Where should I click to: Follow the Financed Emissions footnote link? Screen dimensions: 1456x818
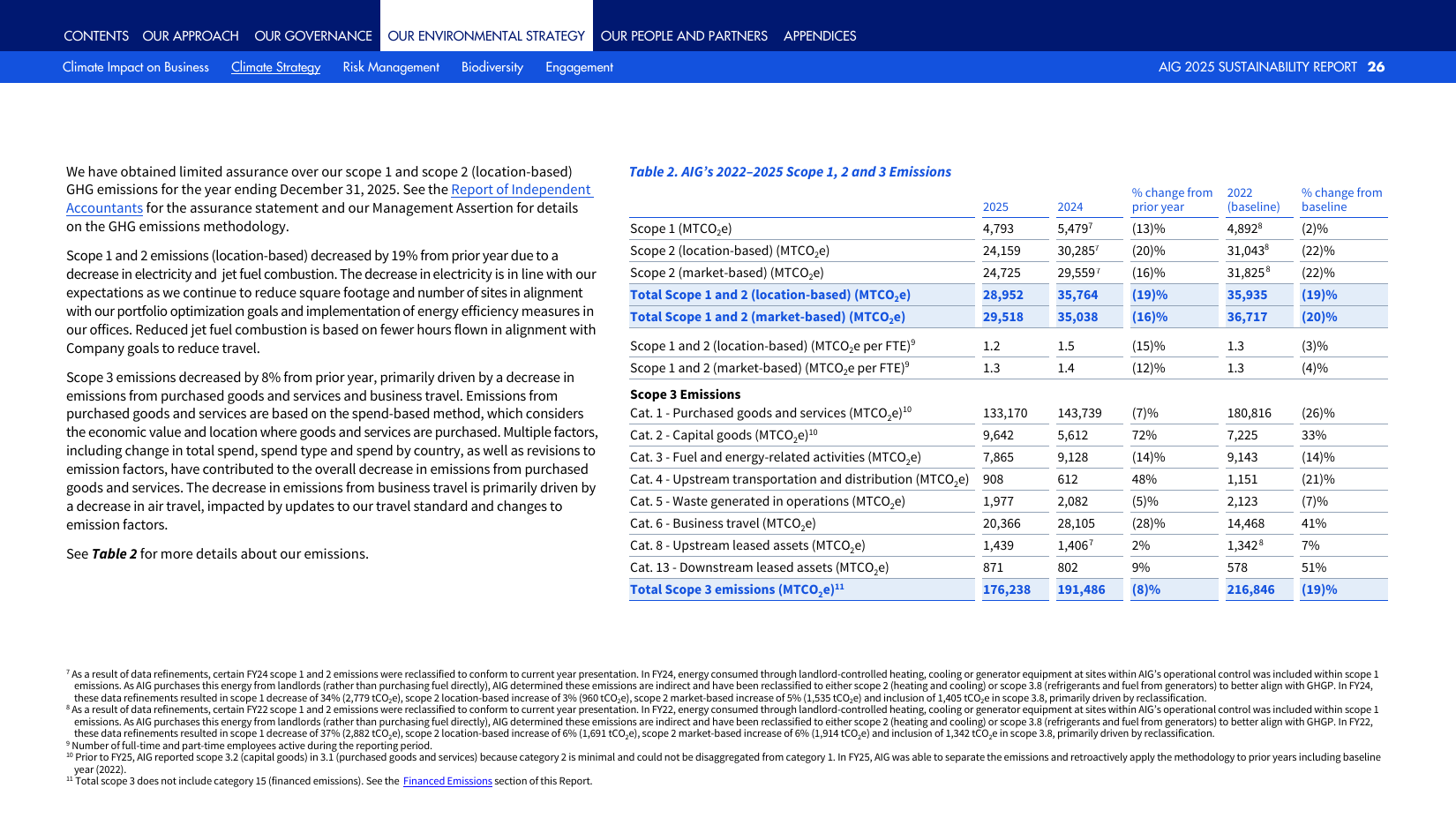tap(447, 781)
